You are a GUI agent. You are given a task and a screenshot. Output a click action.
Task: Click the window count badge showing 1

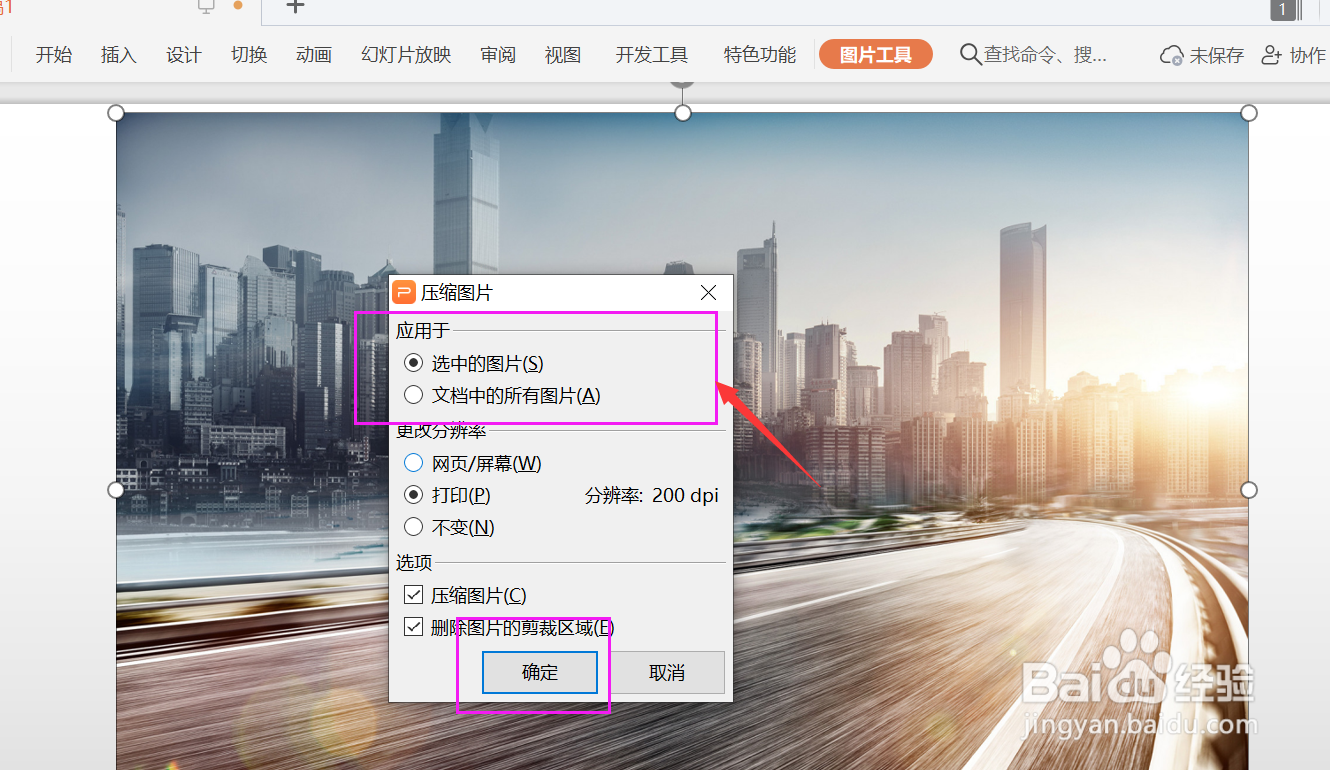tap(1283, 9)
